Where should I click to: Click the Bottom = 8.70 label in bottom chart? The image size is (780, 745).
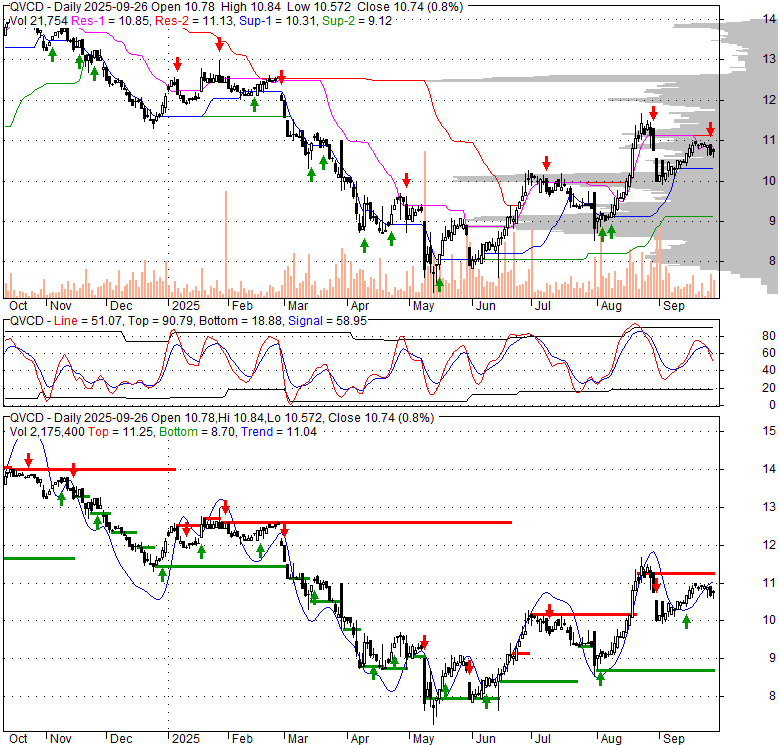(x=196, y=432)
